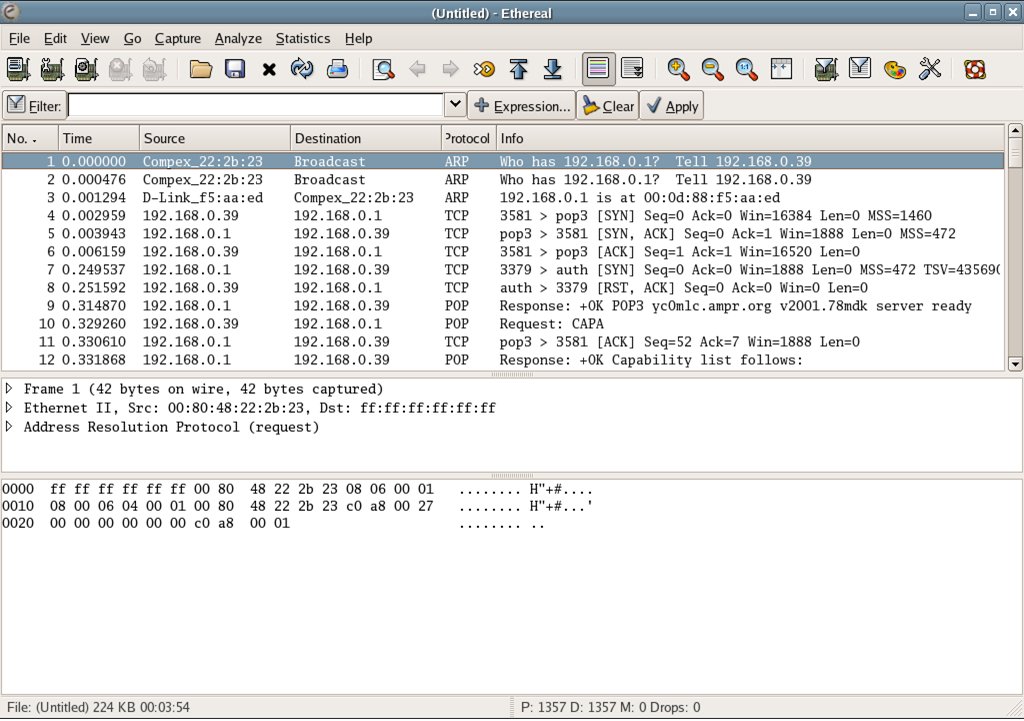Click the display filter text field
The width and height of the screenshot is (1024, 721).
255,105
